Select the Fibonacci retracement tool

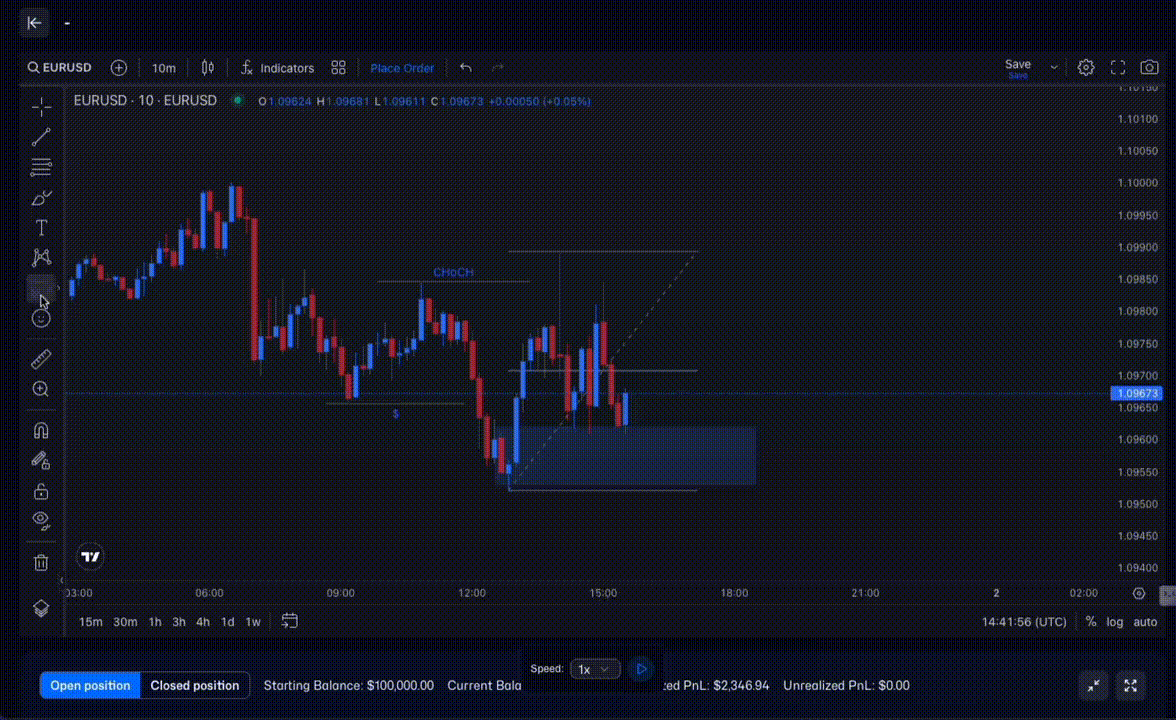[41, 167]
